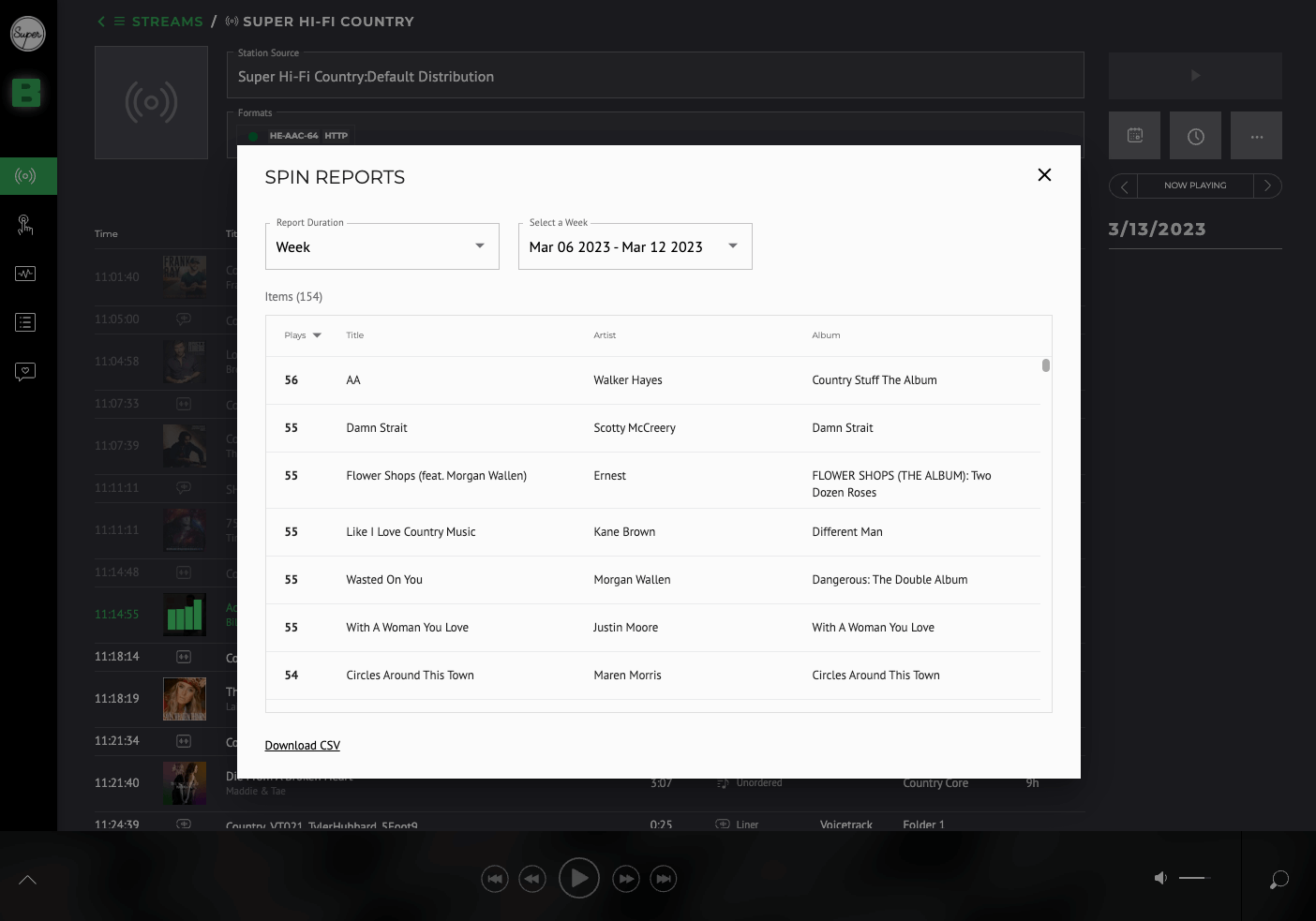
Task: Click the speech bubble icon at 11:11:11
Action: pyautogui.click(x=184, y=488)
